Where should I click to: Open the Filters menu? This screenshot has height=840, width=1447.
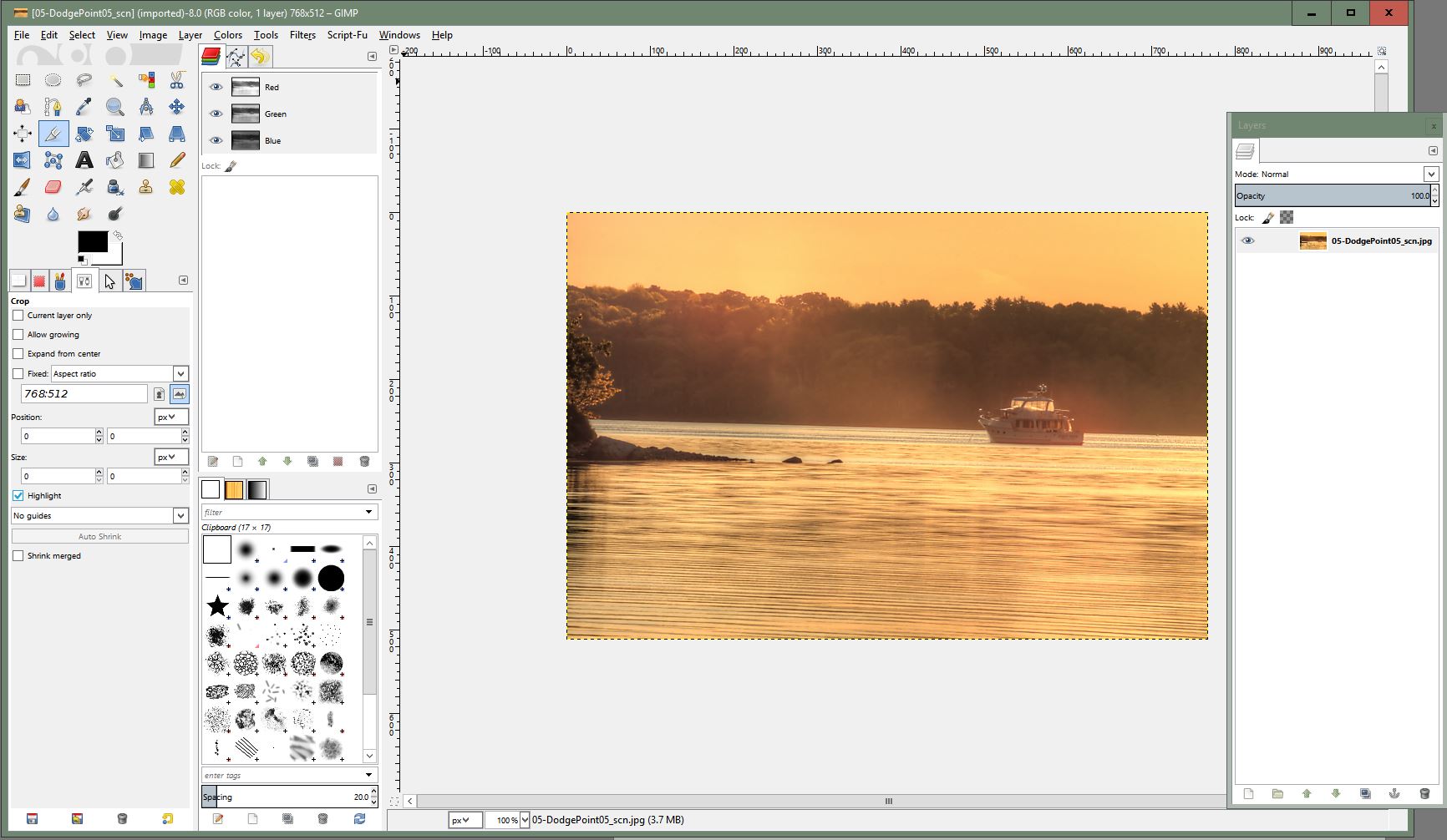coord(302,35)
